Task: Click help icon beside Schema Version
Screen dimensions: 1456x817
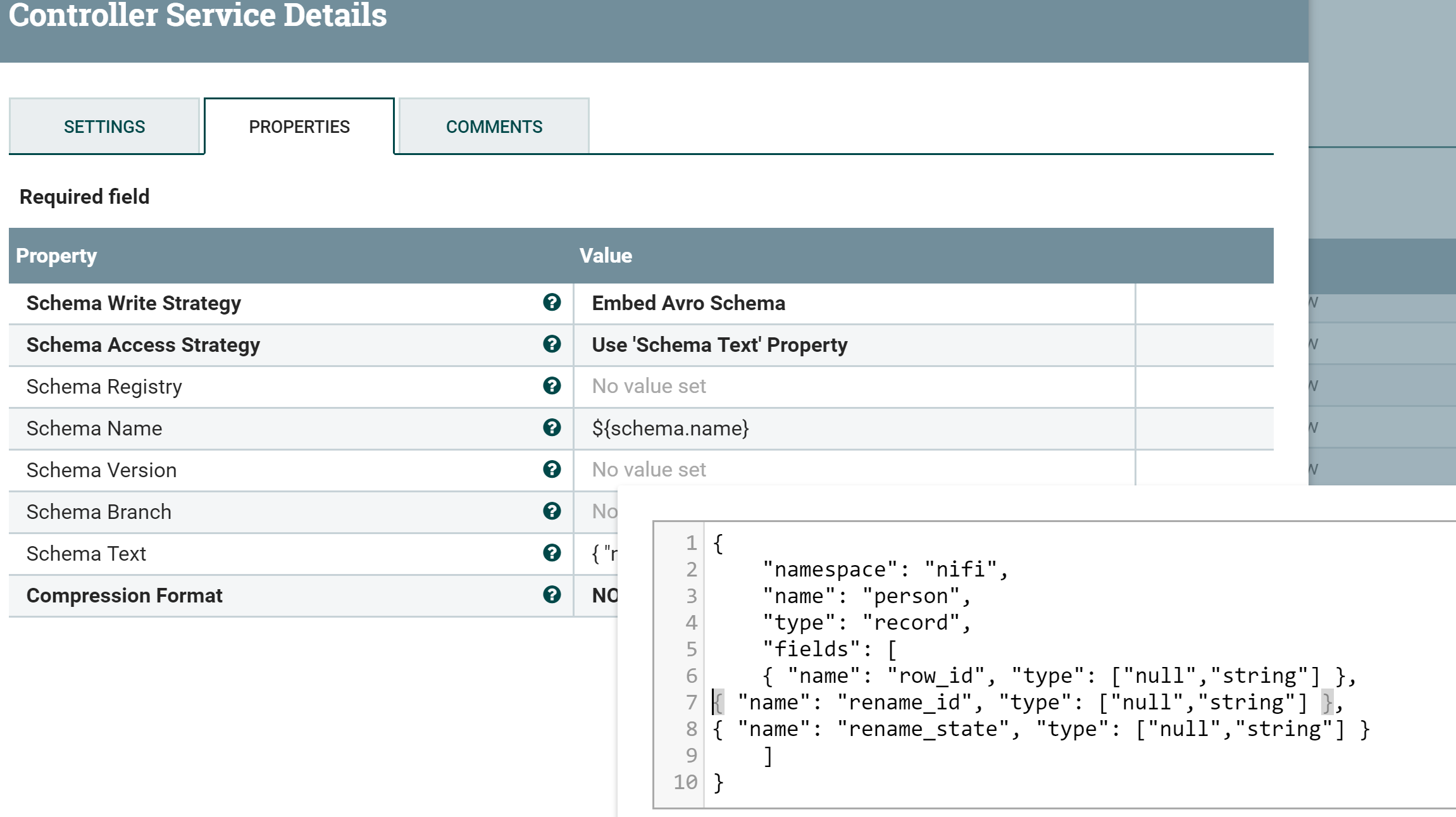Action: pos(552,470)
